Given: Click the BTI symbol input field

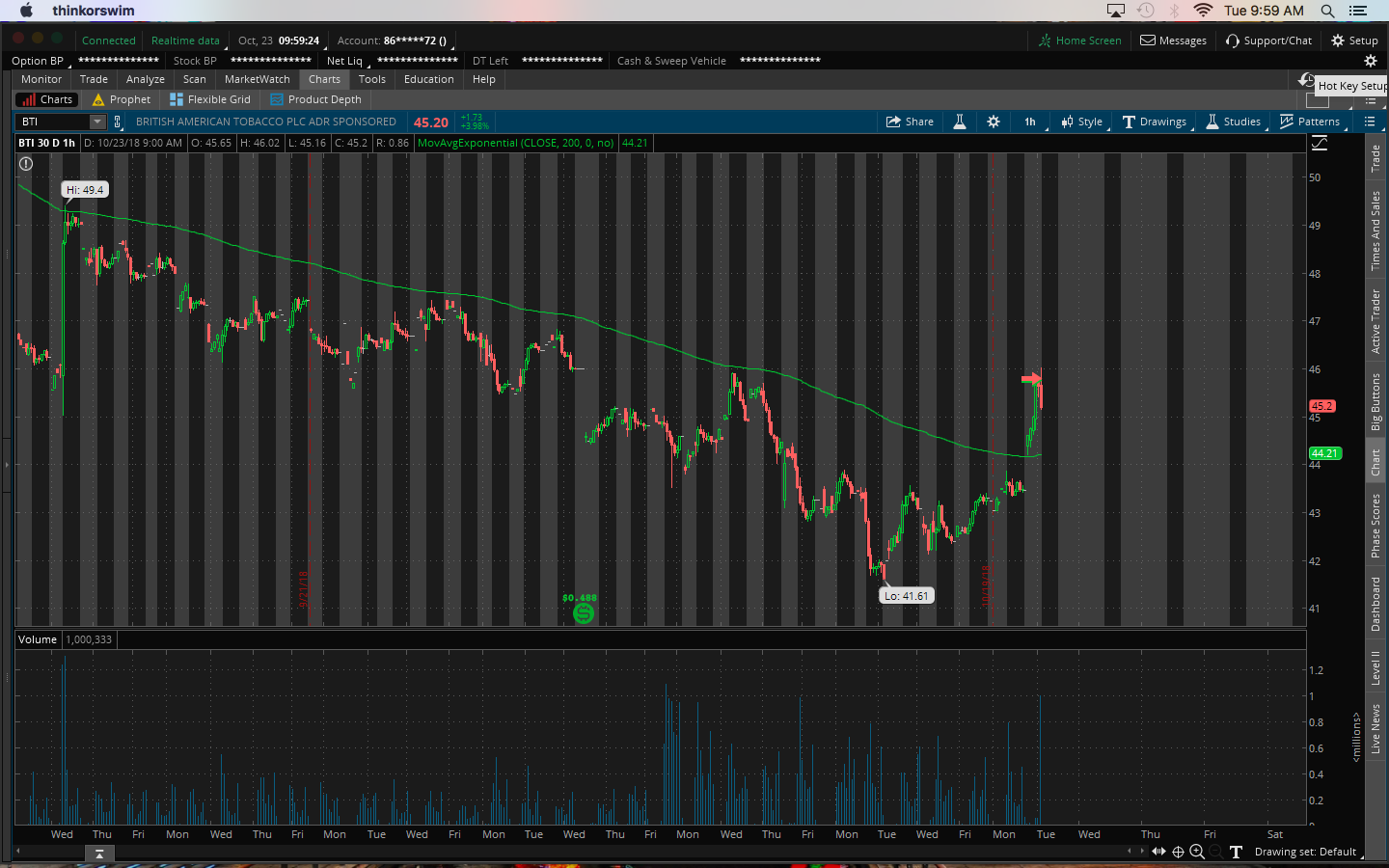Looking at the screenshot, I should tap(53, 122).
